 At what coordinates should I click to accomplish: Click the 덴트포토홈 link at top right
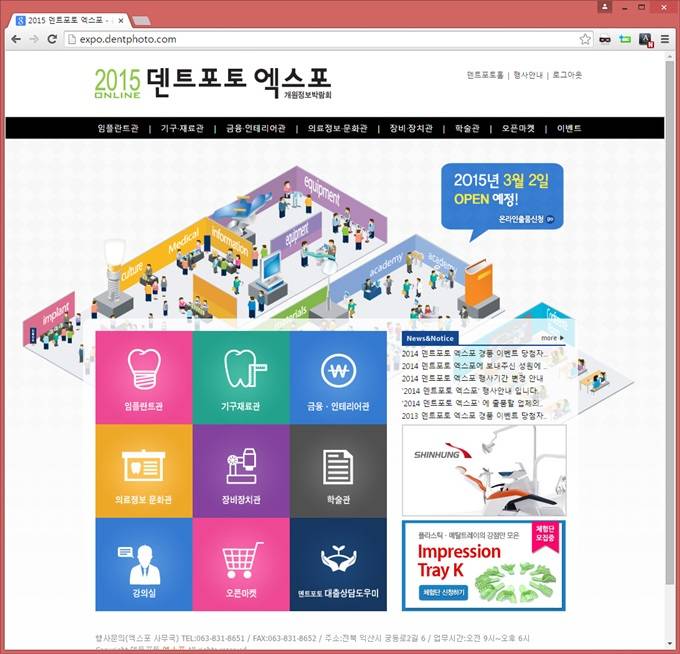[x=485, y=75]
